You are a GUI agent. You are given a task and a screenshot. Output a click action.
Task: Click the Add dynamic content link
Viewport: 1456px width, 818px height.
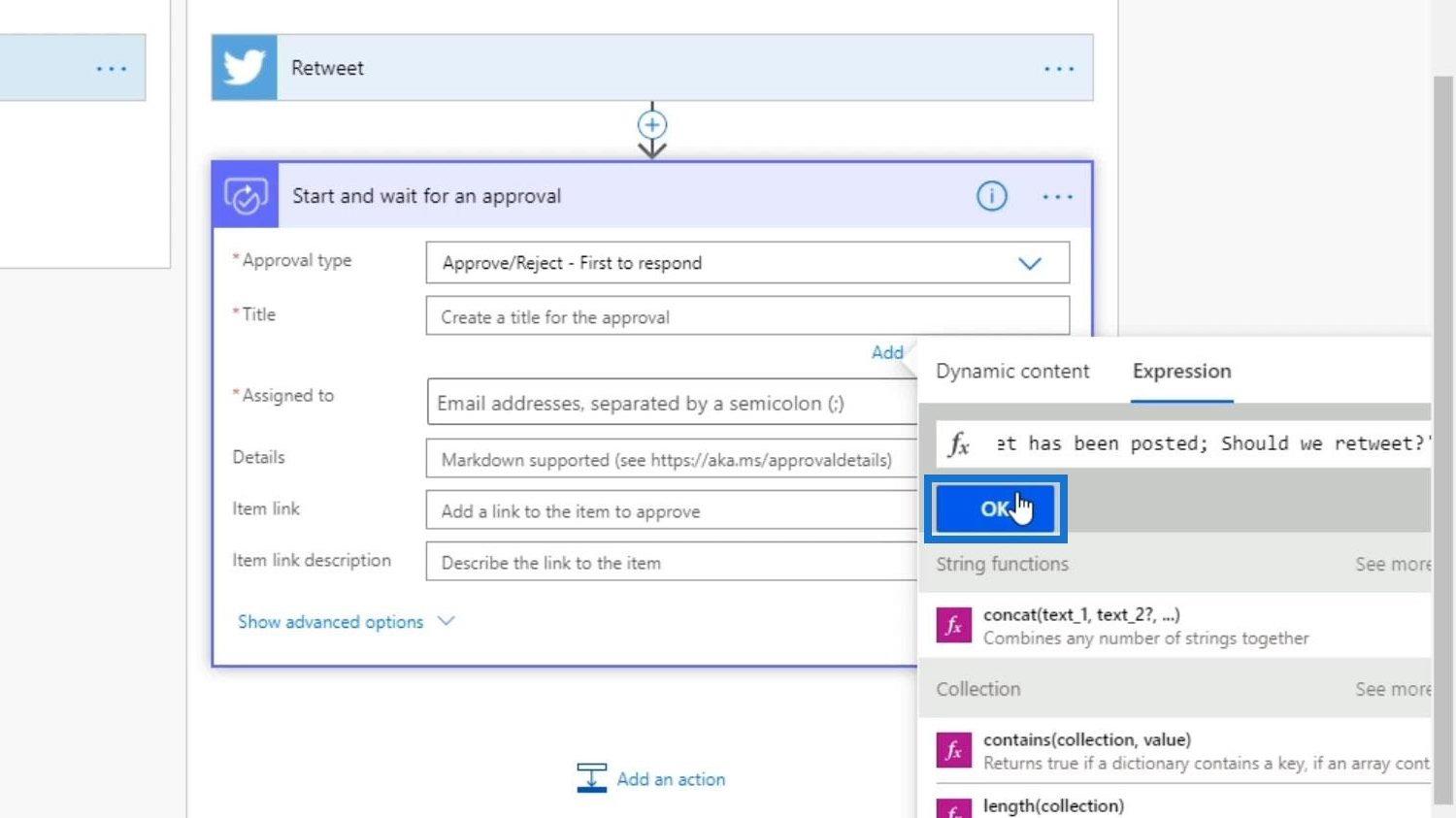click(x=887, y=352)
